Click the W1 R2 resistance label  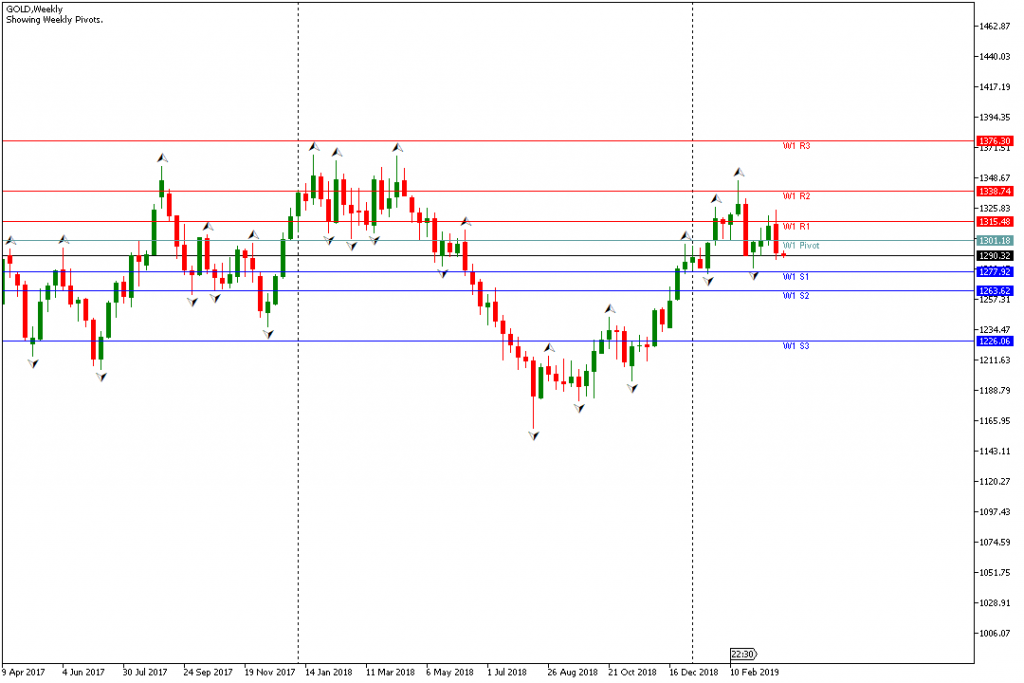[796, 196]
